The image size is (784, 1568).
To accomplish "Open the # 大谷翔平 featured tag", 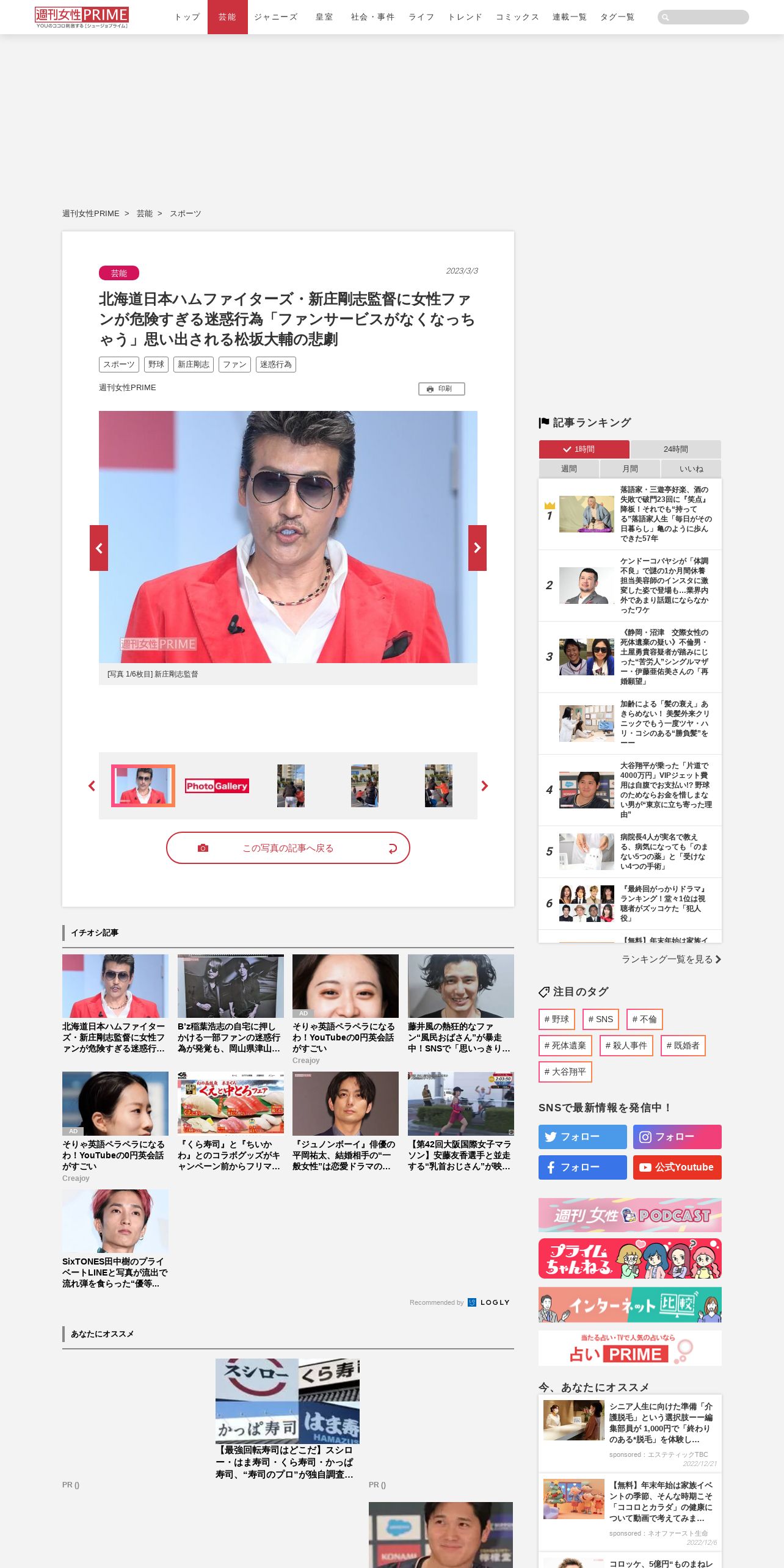I will (565, 1072).
